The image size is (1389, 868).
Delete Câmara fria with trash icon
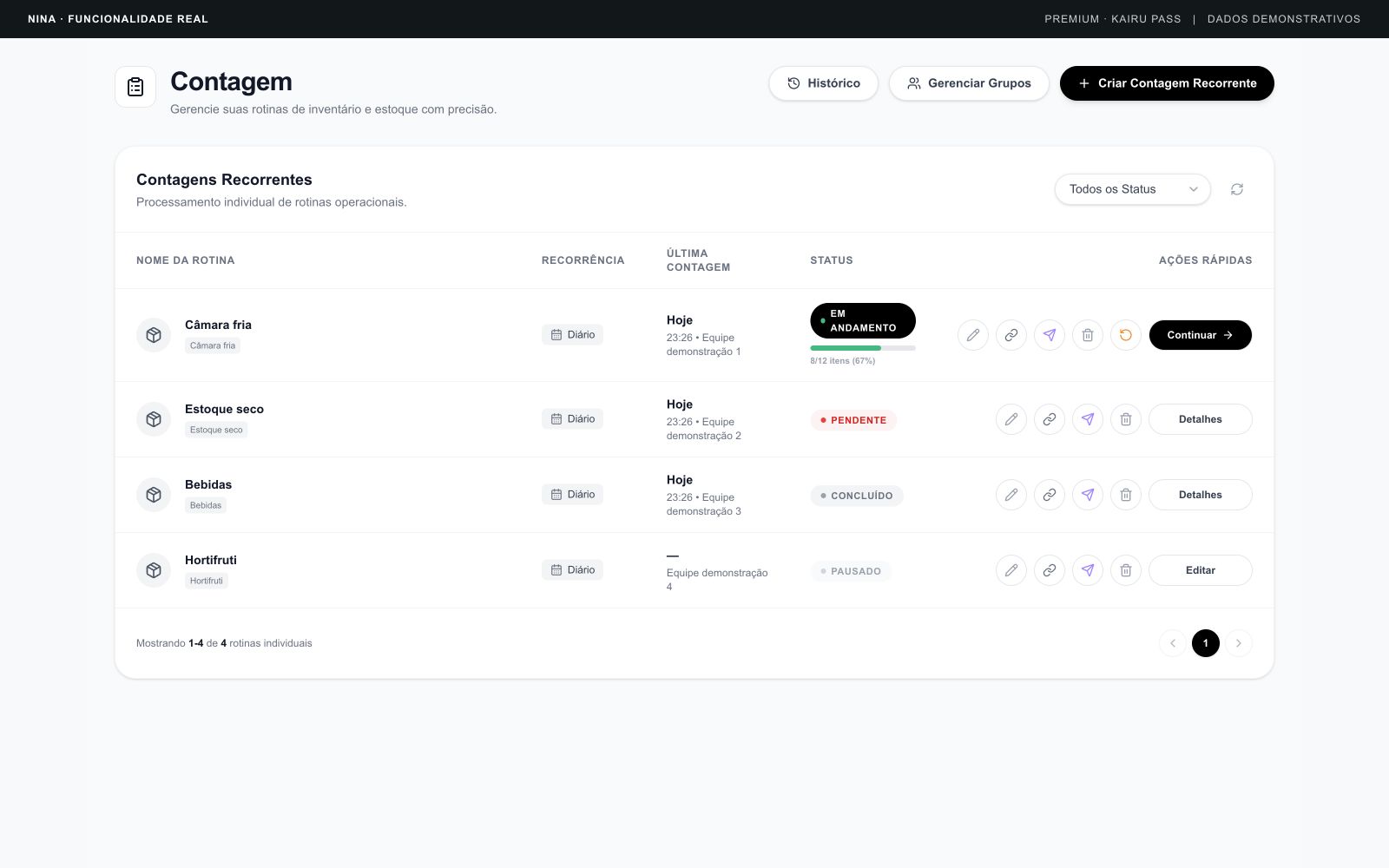[x=1088, y=335]
